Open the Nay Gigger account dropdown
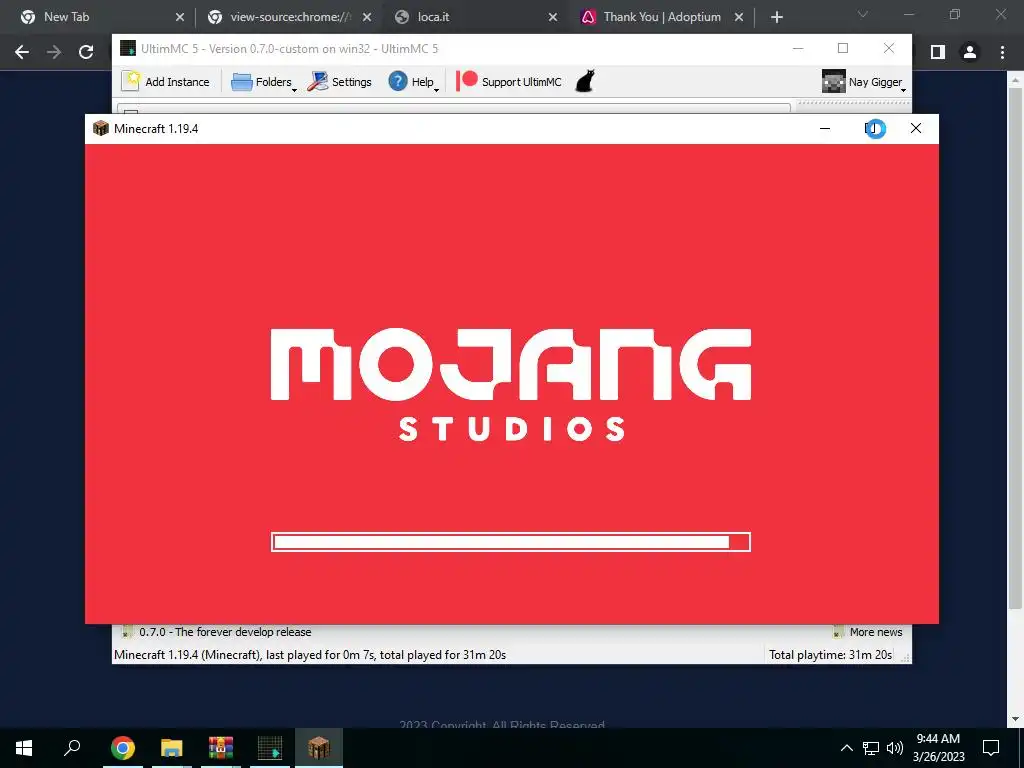This screenshot has width=1024, height=768. coord(863,82)
